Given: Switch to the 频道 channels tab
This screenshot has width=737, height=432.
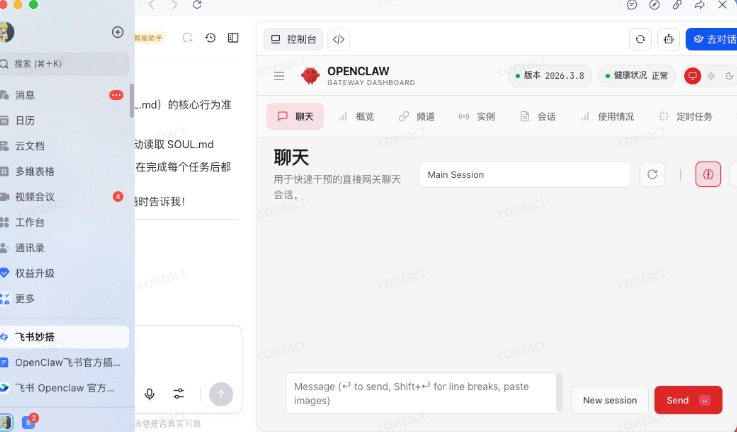Looking at the screenshot, I should click(416, 117).
